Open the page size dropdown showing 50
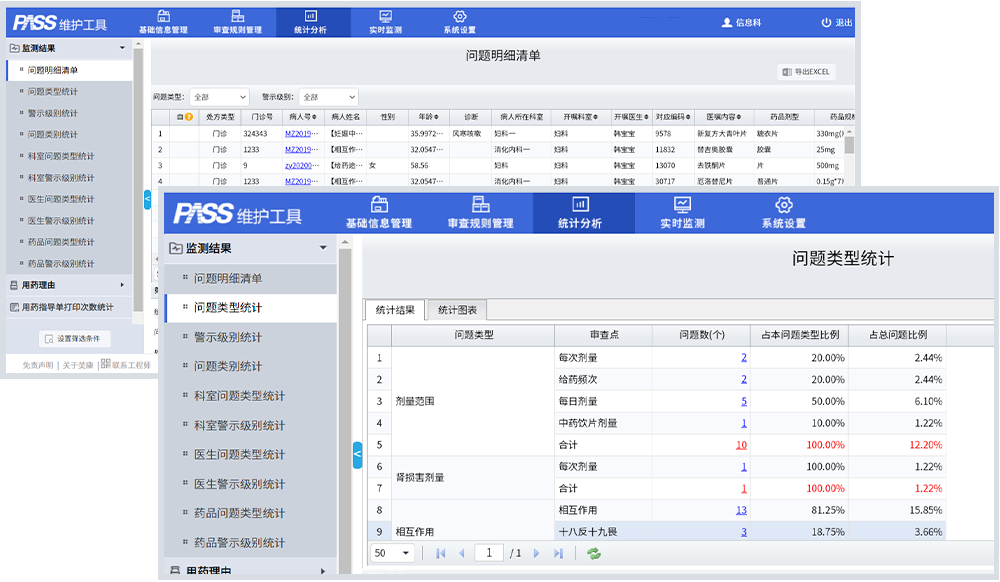1000x582 pixels. coord(392,553)
